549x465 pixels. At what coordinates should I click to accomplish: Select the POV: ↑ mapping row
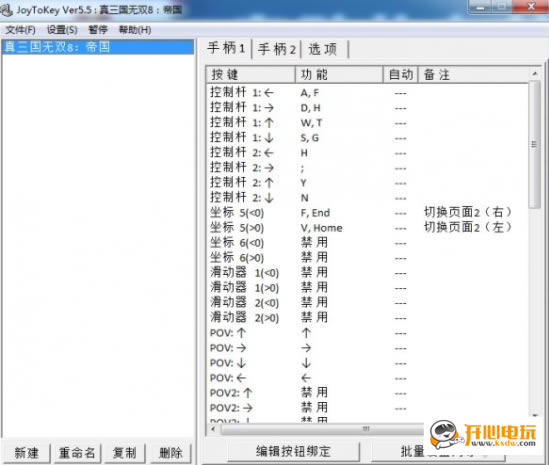[x=368, y=333]
